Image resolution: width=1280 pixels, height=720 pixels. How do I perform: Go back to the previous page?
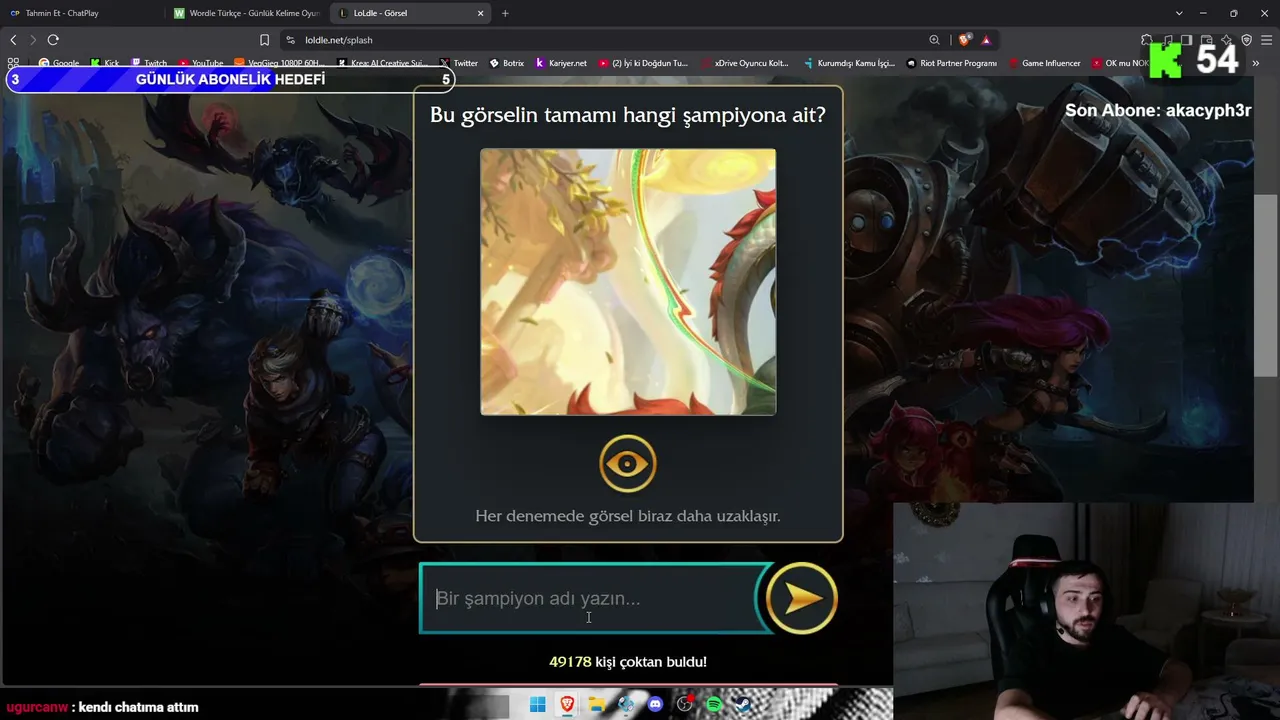coord(13,40)
